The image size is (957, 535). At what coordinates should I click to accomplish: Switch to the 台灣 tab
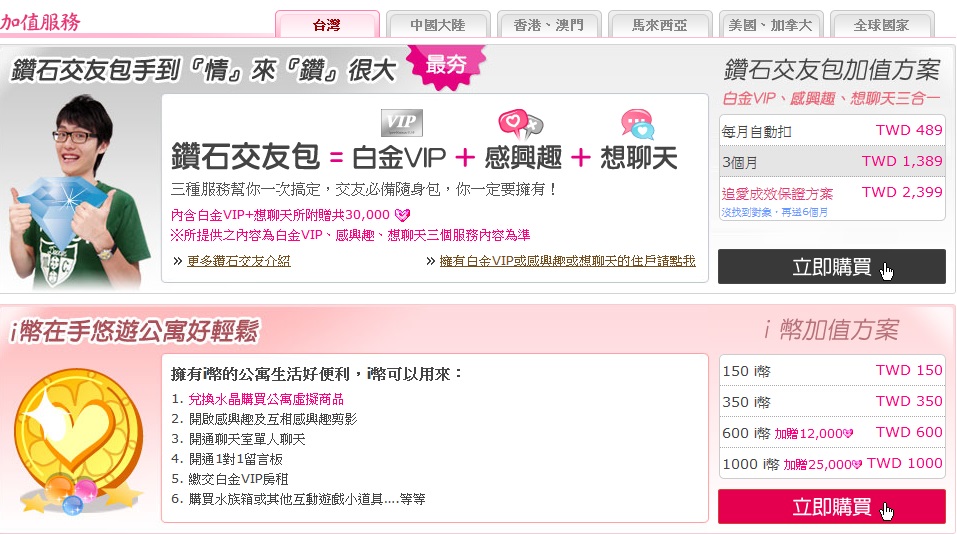tap(327, 25)
